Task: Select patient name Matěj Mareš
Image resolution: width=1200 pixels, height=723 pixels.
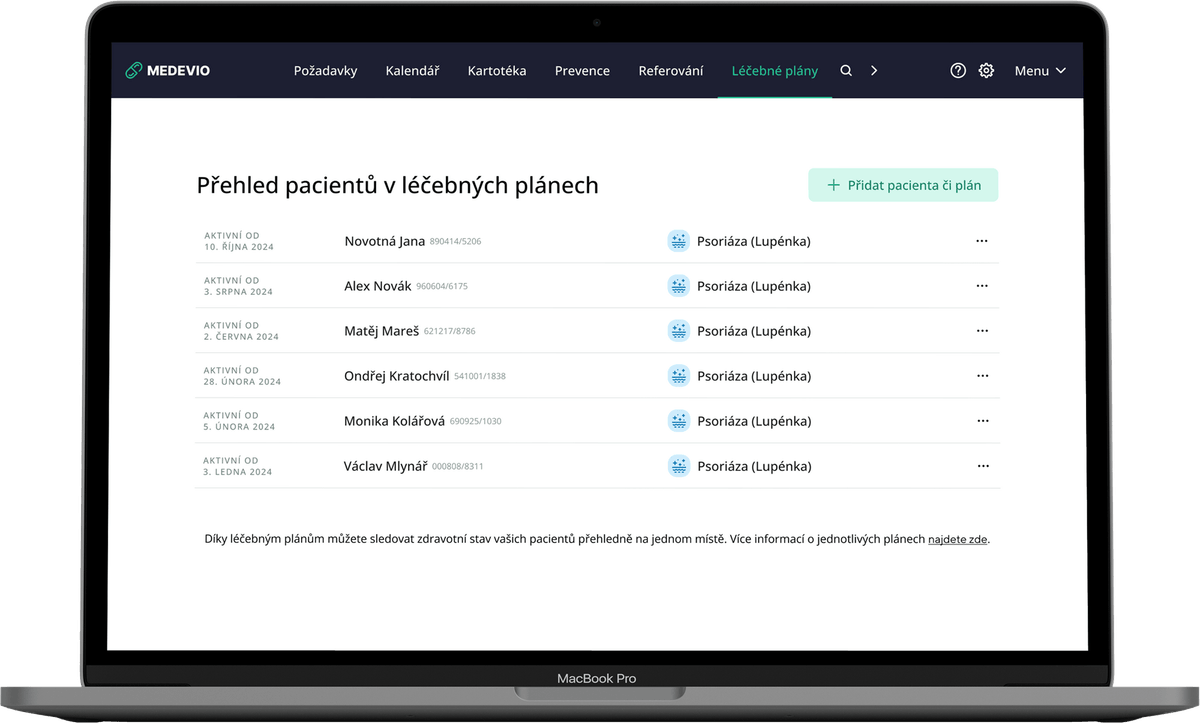Action: (381, 331)
